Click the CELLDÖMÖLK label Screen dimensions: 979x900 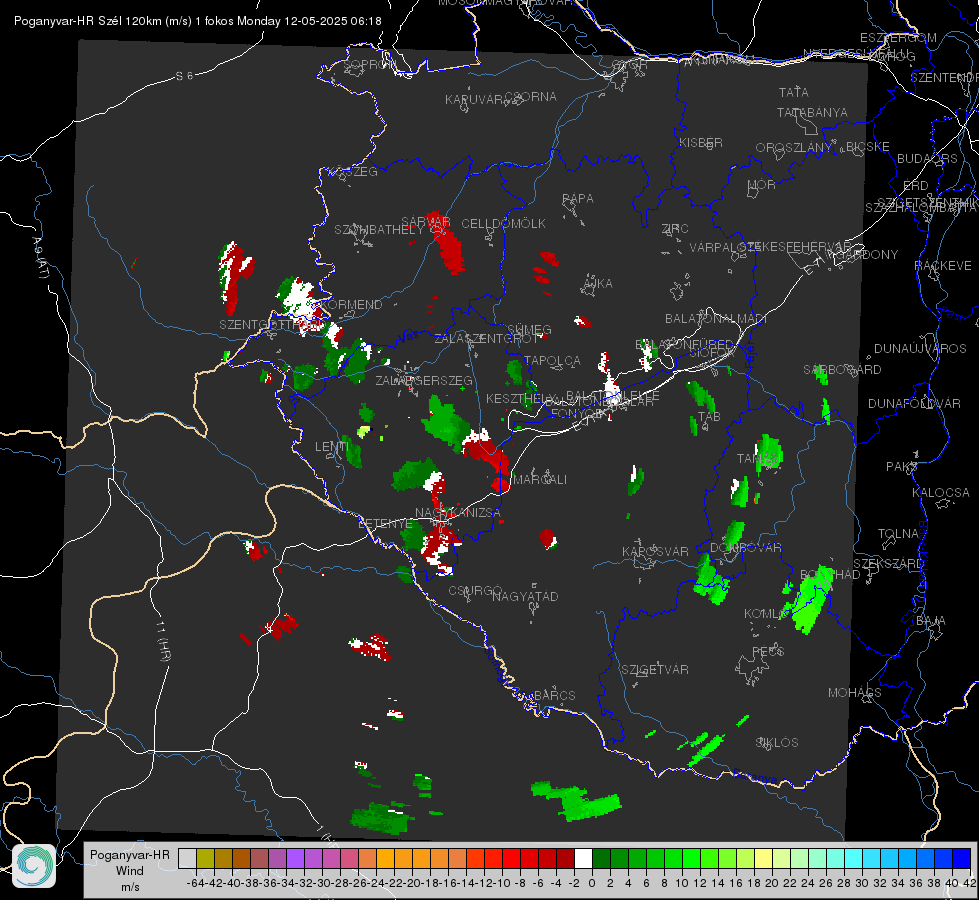point(503,224)
